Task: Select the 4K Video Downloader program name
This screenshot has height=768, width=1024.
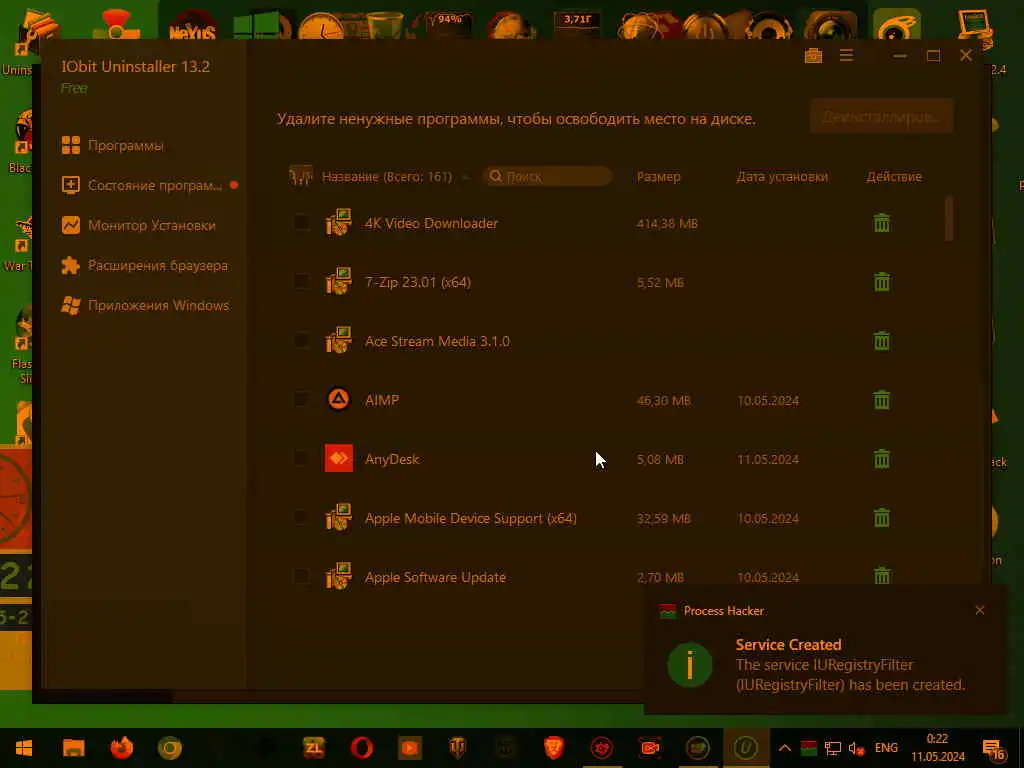Action: click(431, 223)
